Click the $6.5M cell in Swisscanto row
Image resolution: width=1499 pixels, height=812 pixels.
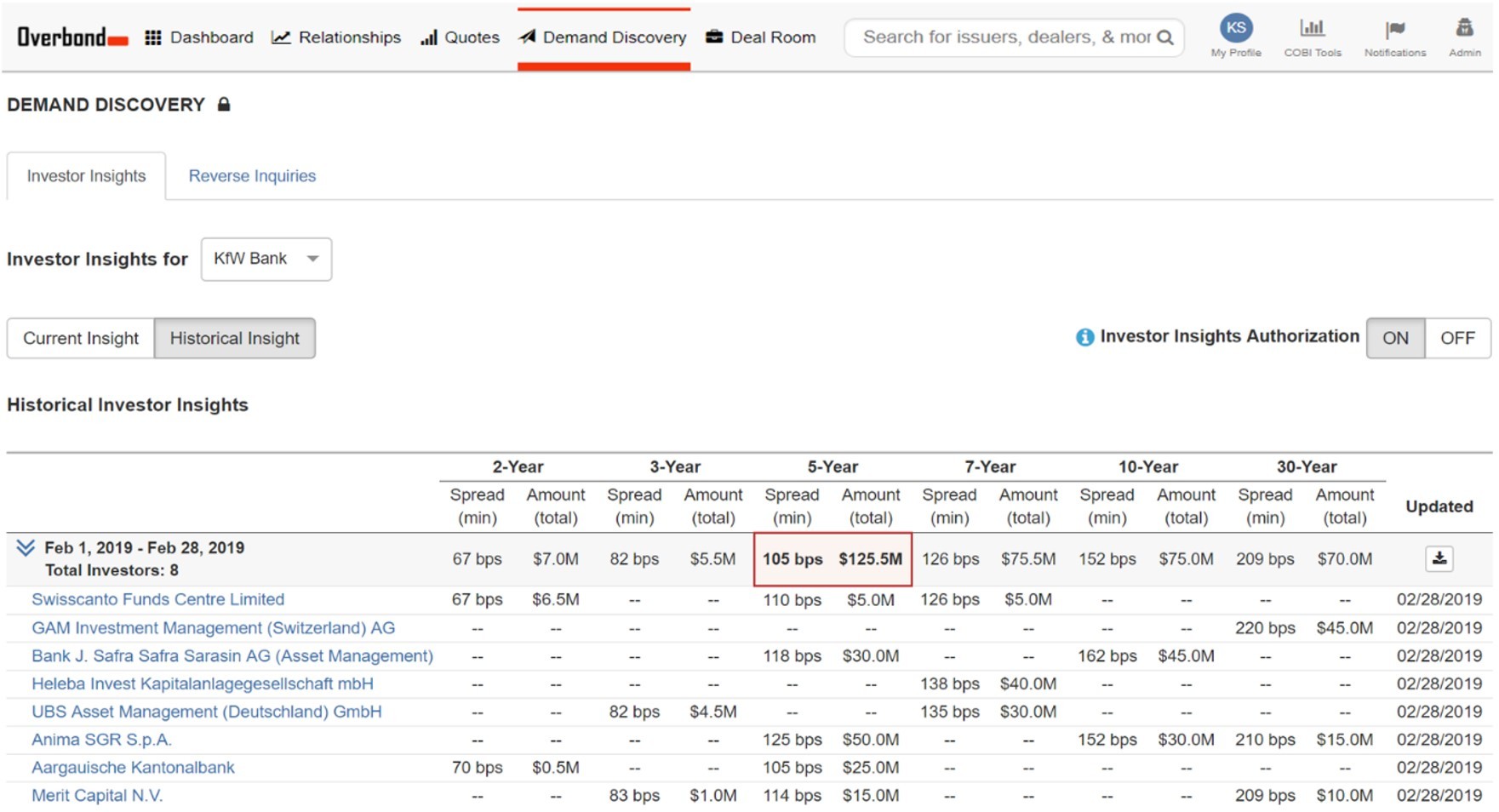point(556,599)
